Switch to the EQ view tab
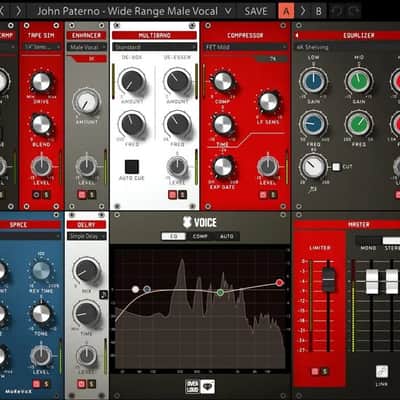400x400 pixels. 174,236
